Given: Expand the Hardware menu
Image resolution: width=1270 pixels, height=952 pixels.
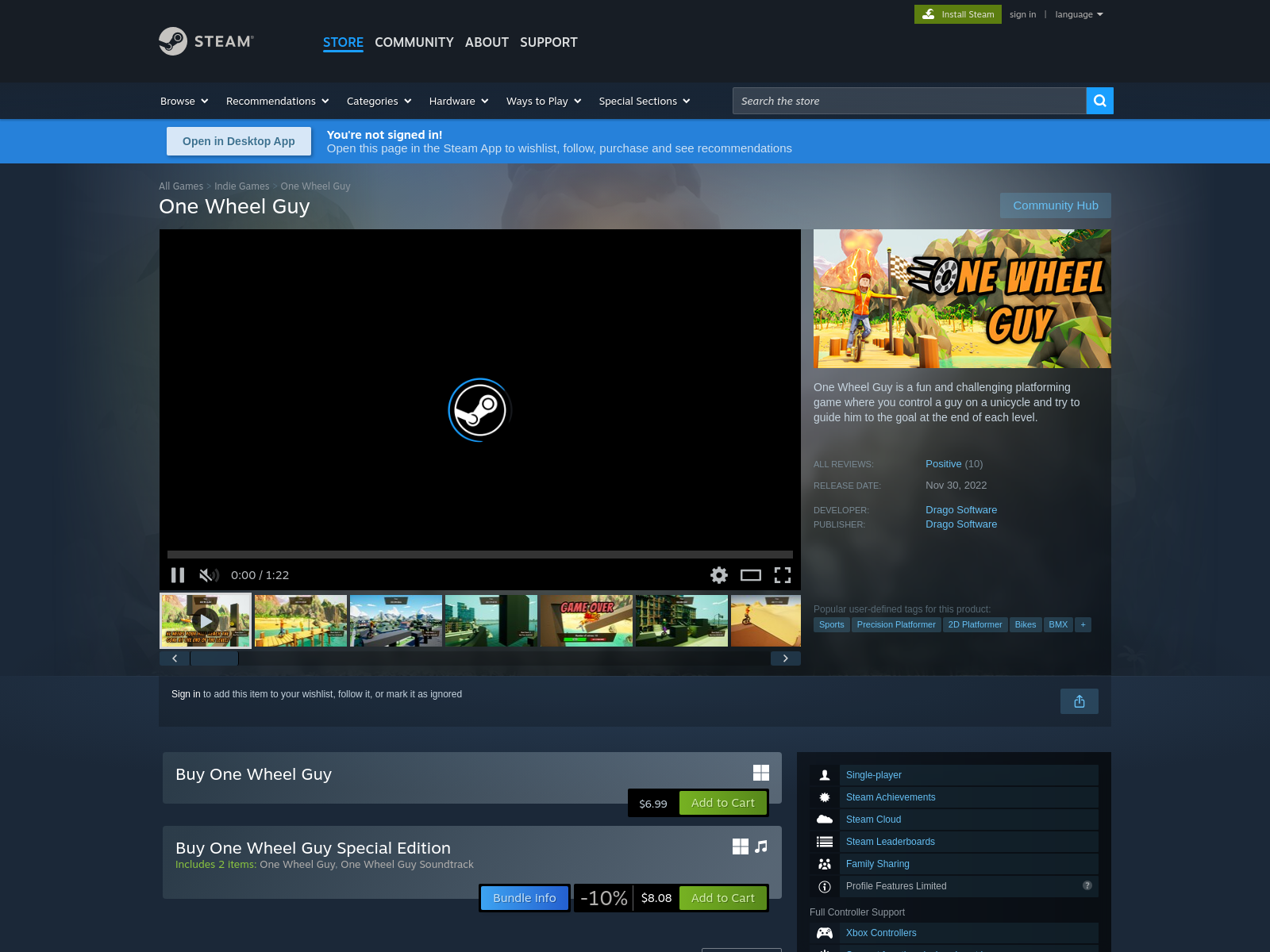Looking at the screenshot, I should (x=459, y=101).
